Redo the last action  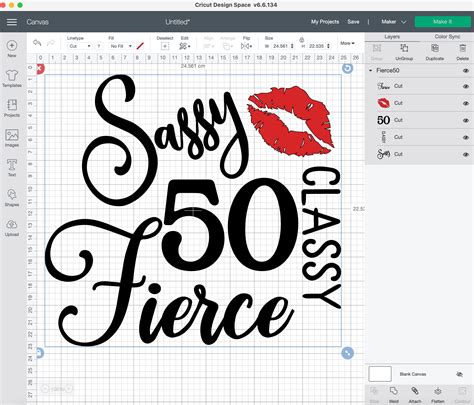51,43
